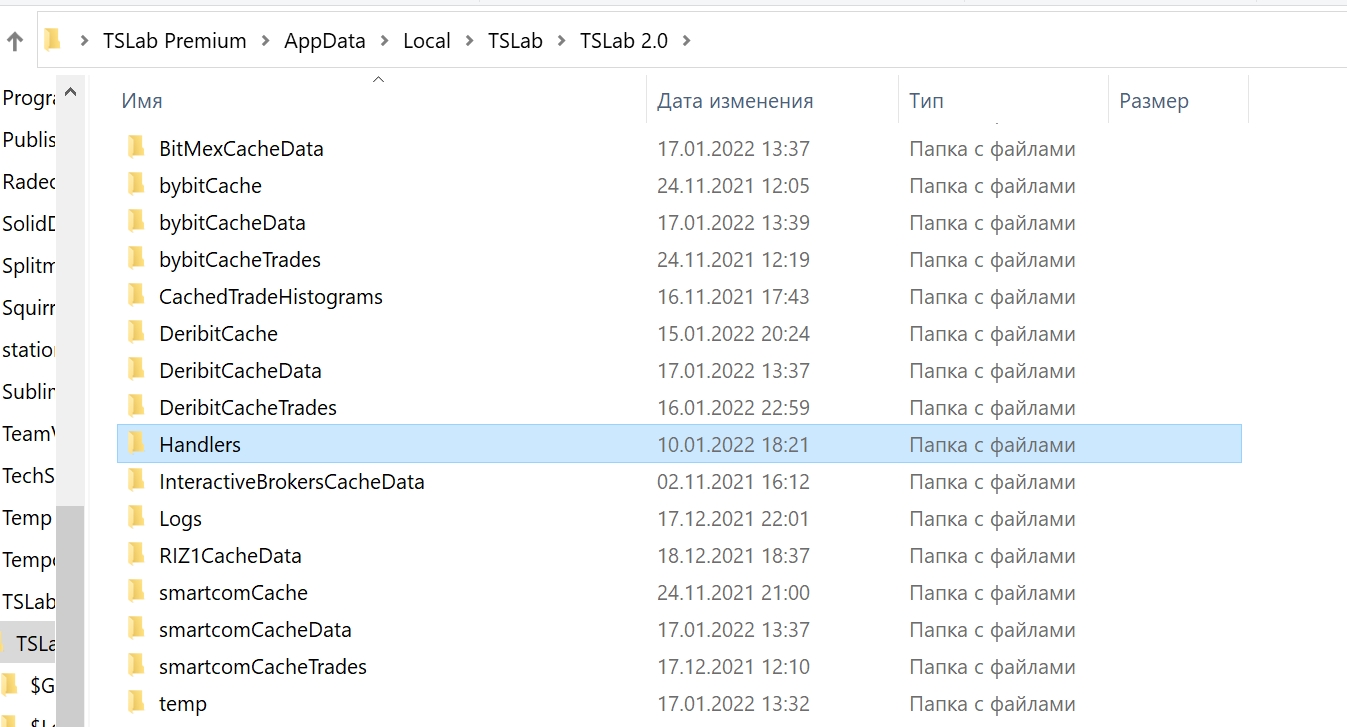This screenshot has height=727, width=1347.
Task: Click Handlers folder name
Action: [200, 445]
